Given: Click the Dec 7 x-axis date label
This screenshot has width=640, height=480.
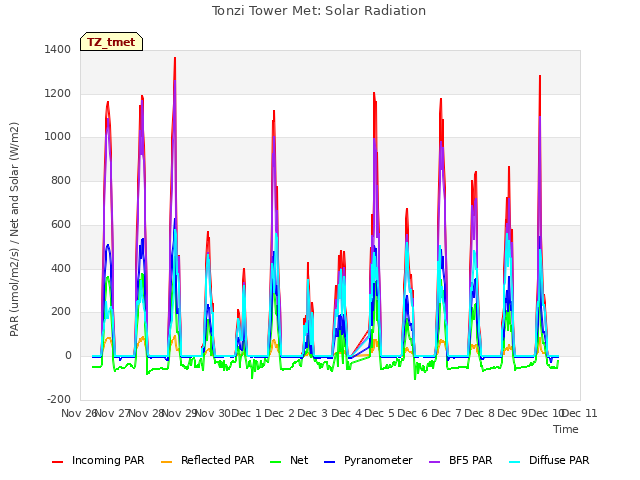Looking at the screenshot, I should coord(447,413).
